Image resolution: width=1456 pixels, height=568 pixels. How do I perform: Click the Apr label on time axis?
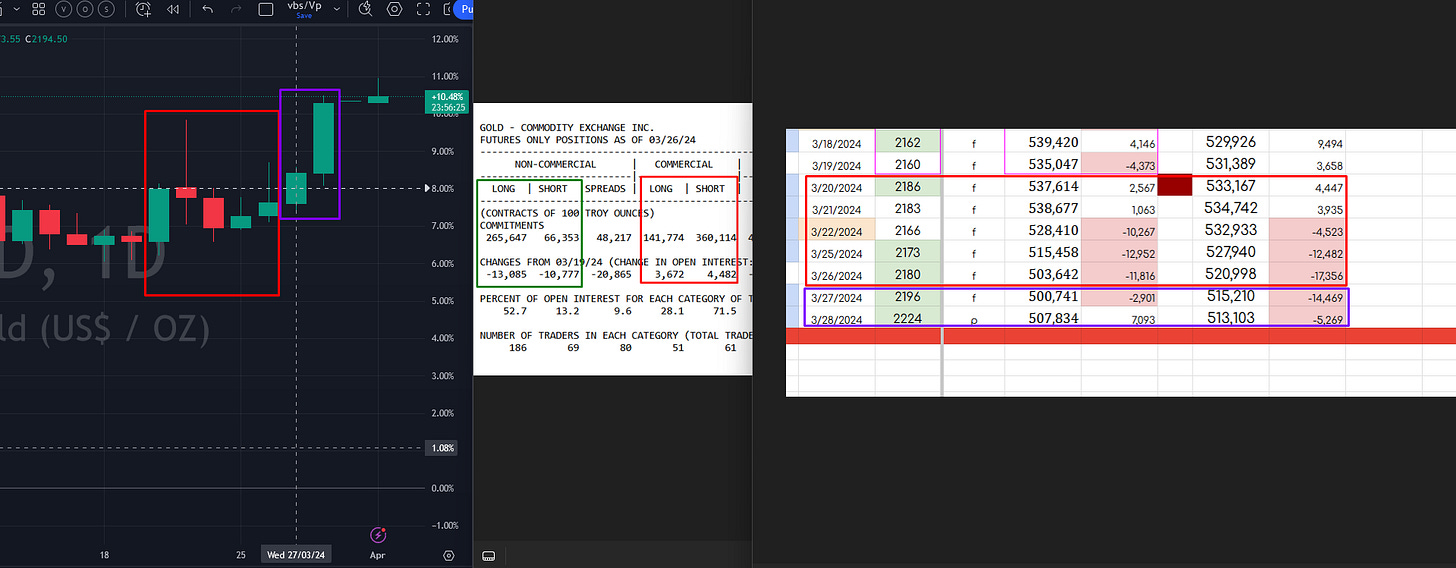coord(377,554)
